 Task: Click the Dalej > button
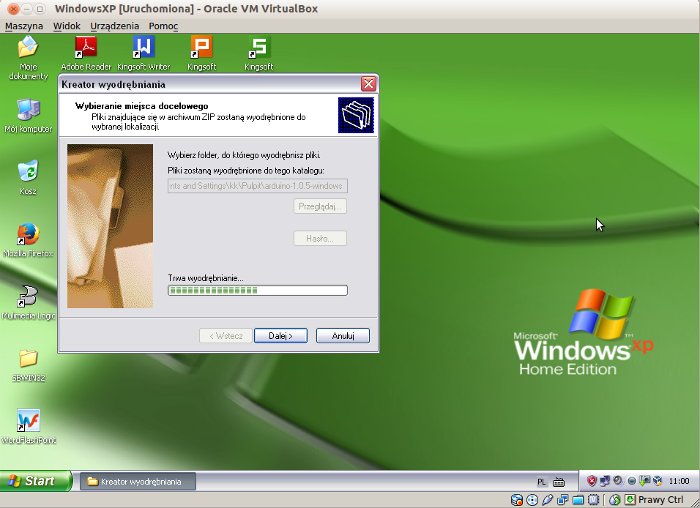pos(281,336)
